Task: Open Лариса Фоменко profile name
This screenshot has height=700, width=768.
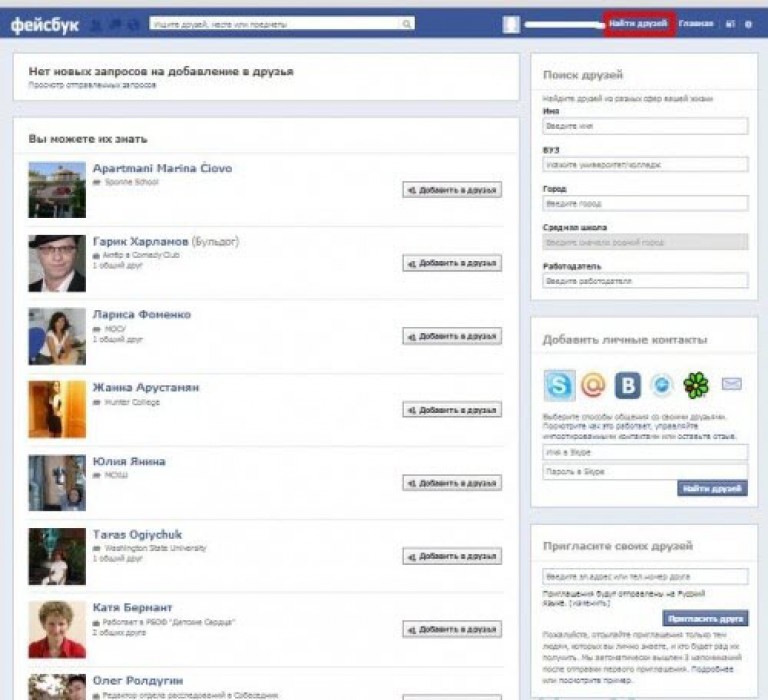Action: [142, 314]
